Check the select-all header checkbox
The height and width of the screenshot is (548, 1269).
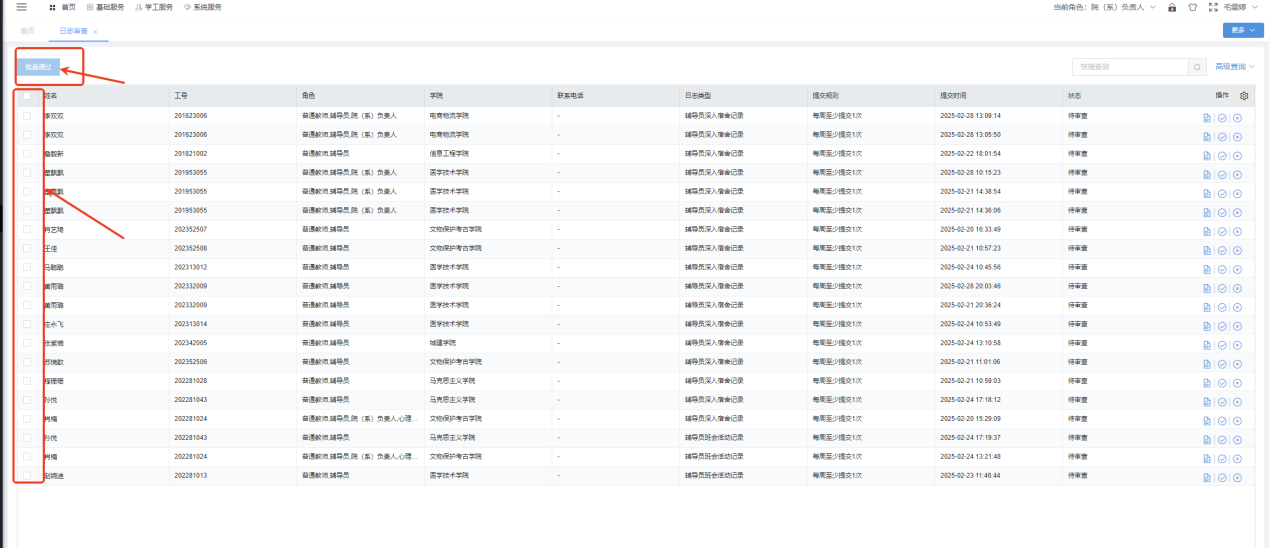tap(27, 96)
